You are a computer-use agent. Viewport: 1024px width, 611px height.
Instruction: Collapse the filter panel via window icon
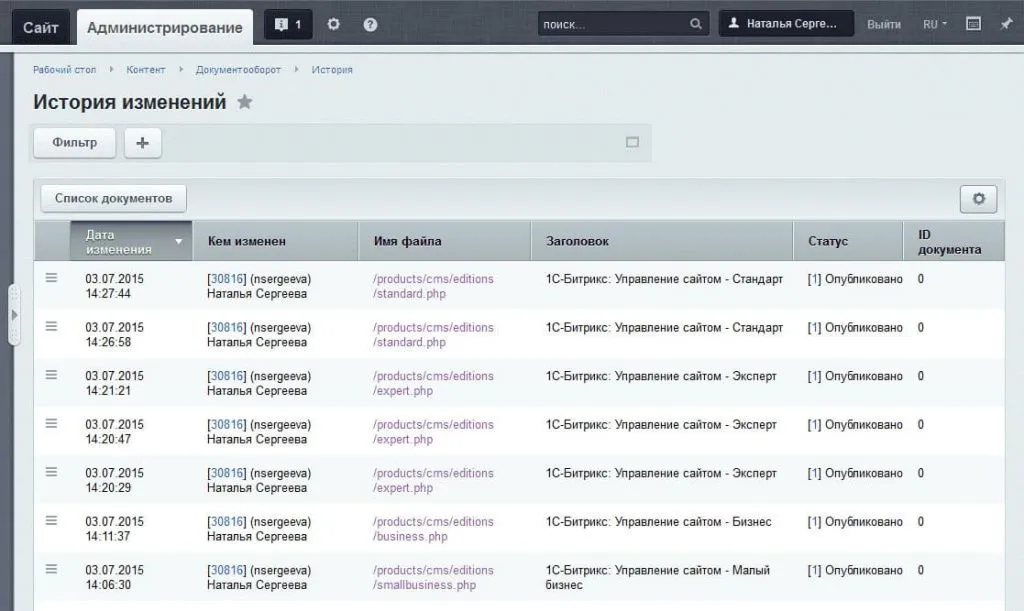(632, 142)
